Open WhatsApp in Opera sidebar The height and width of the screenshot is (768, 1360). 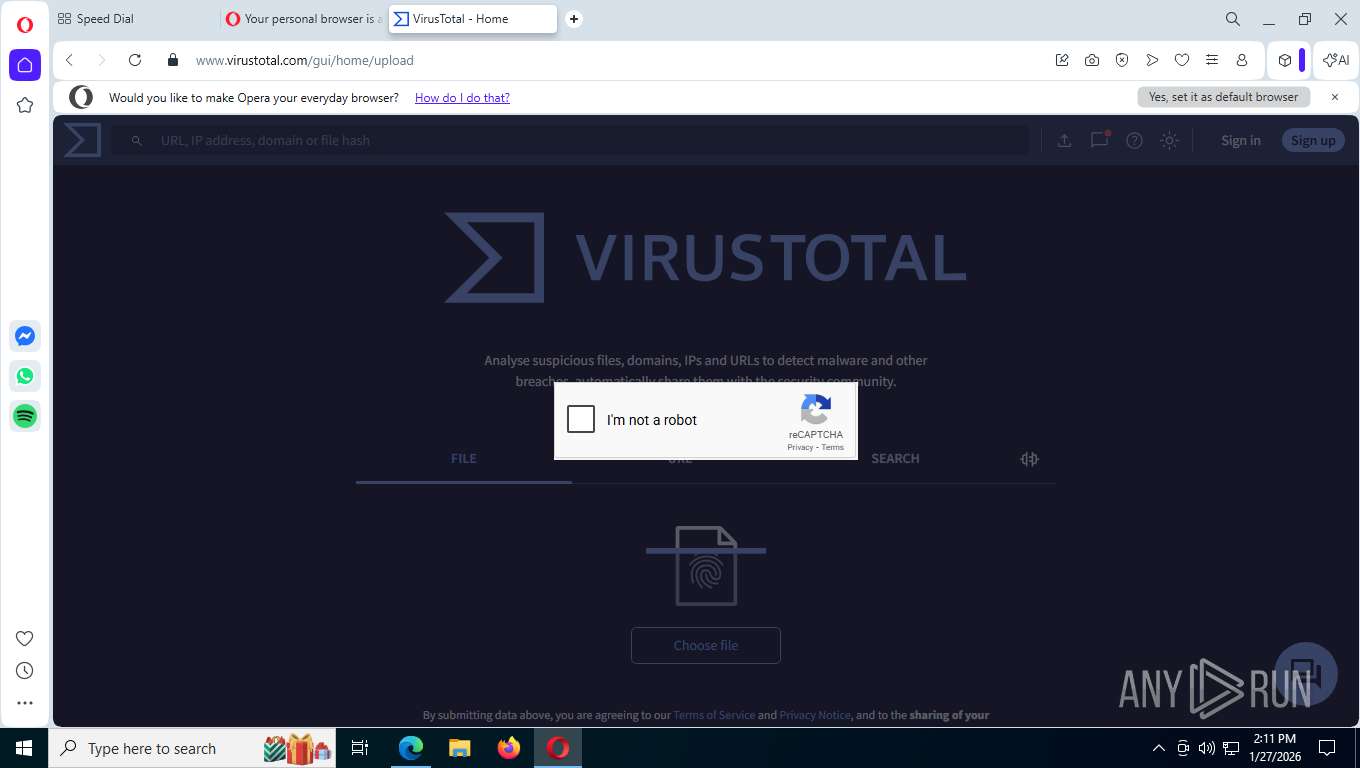(25, 376)
